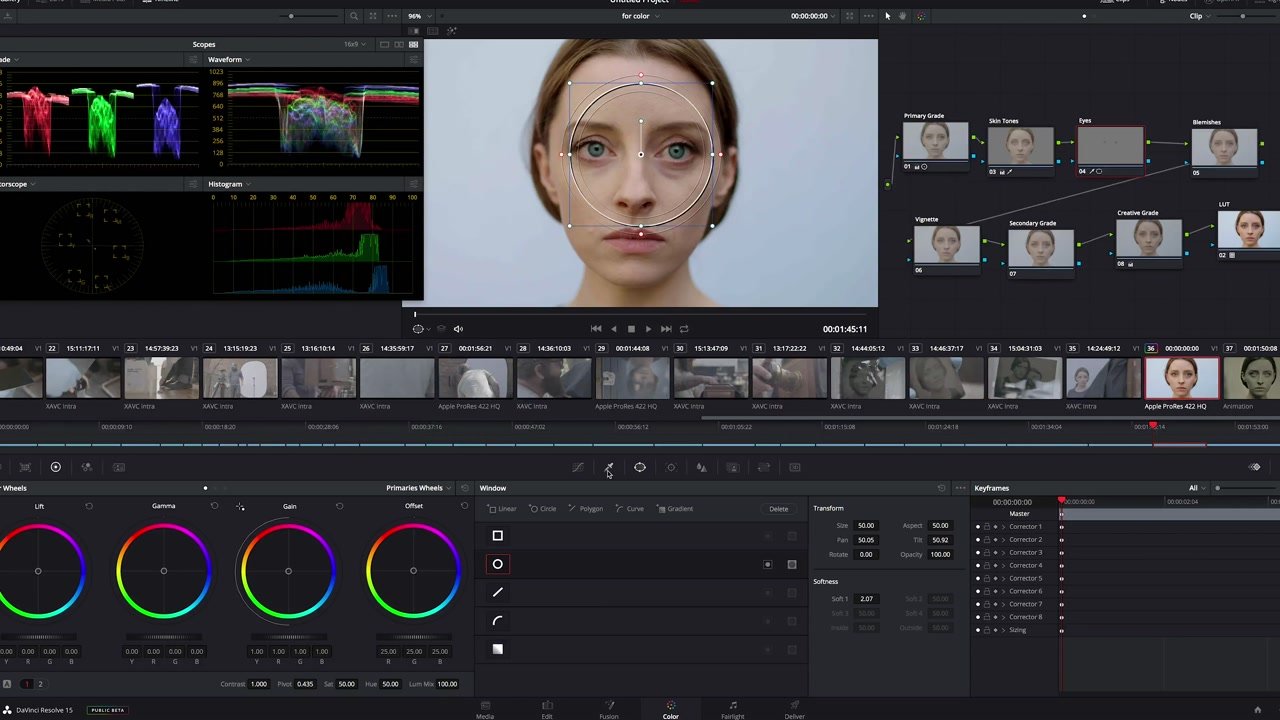Enable Corrector 3 track dot

pos(978,552)
